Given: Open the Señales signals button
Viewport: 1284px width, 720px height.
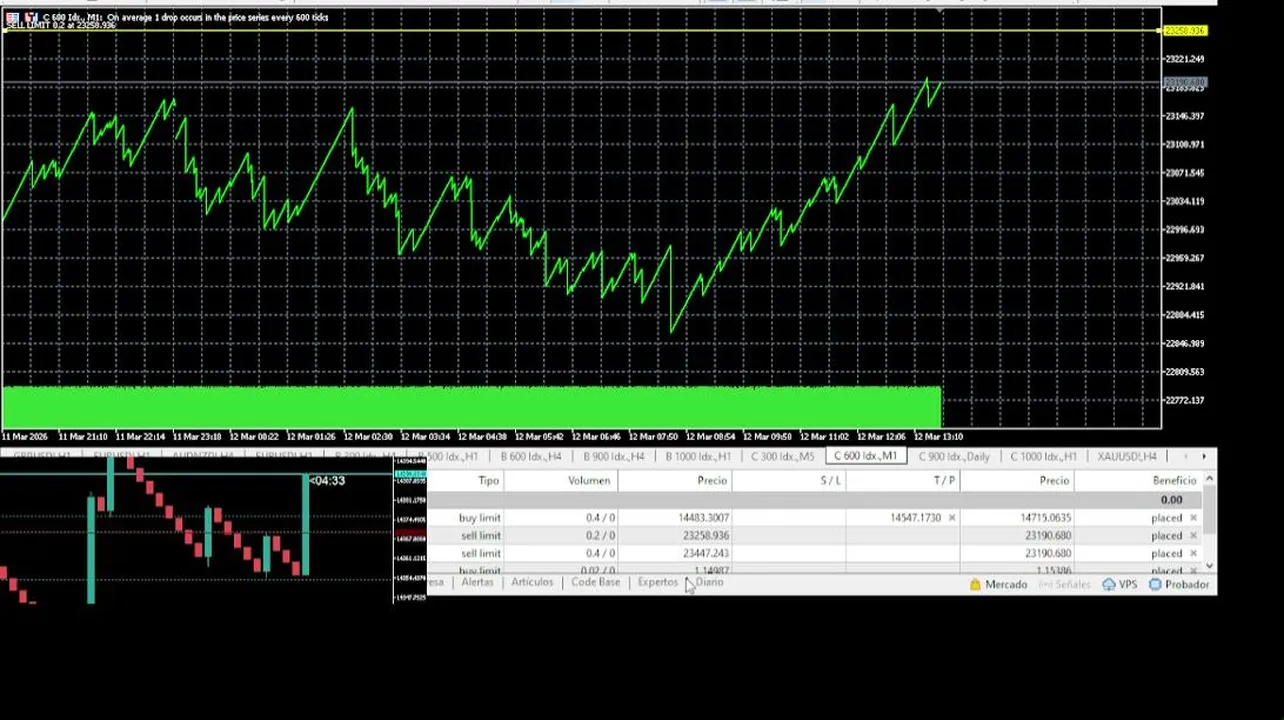Looking at the screenshot, I should [1064, 584].
